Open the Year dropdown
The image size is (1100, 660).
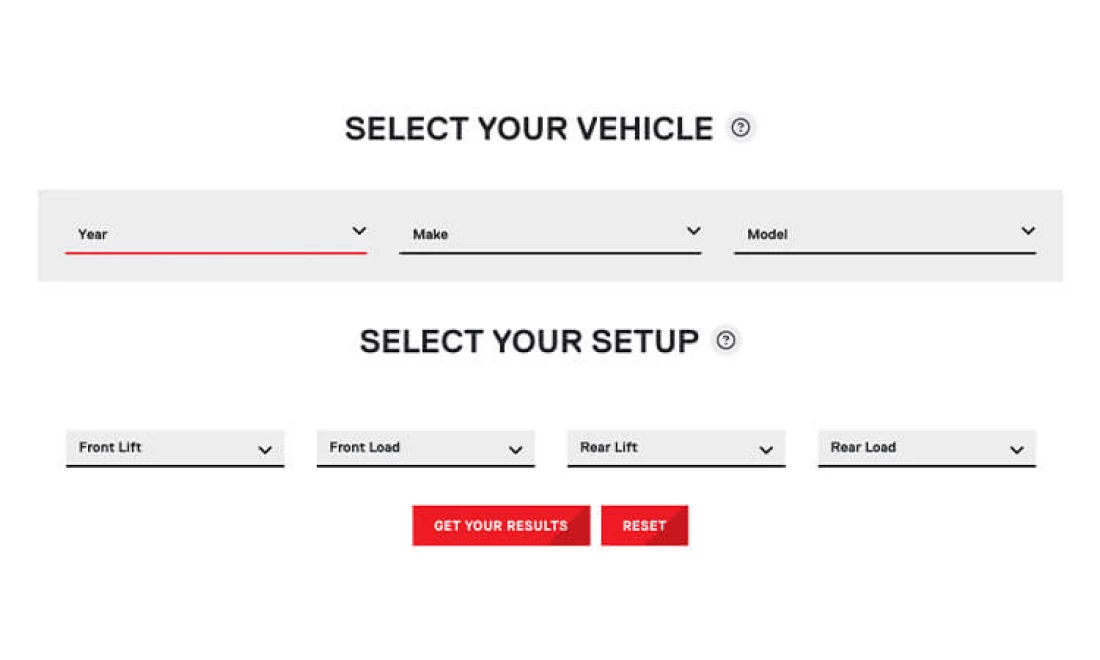tap(200, 234)
